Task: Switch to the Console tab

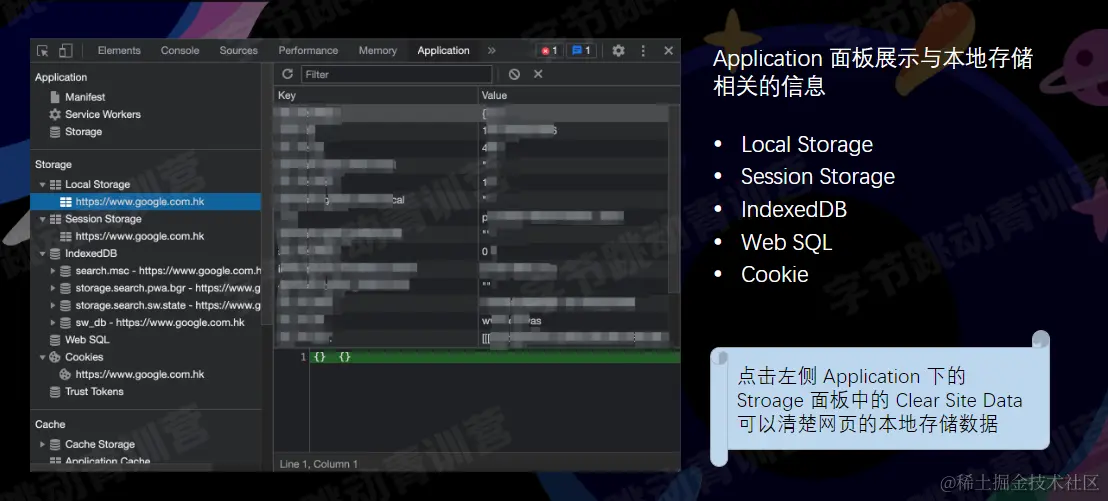Action: pos(180,51)
